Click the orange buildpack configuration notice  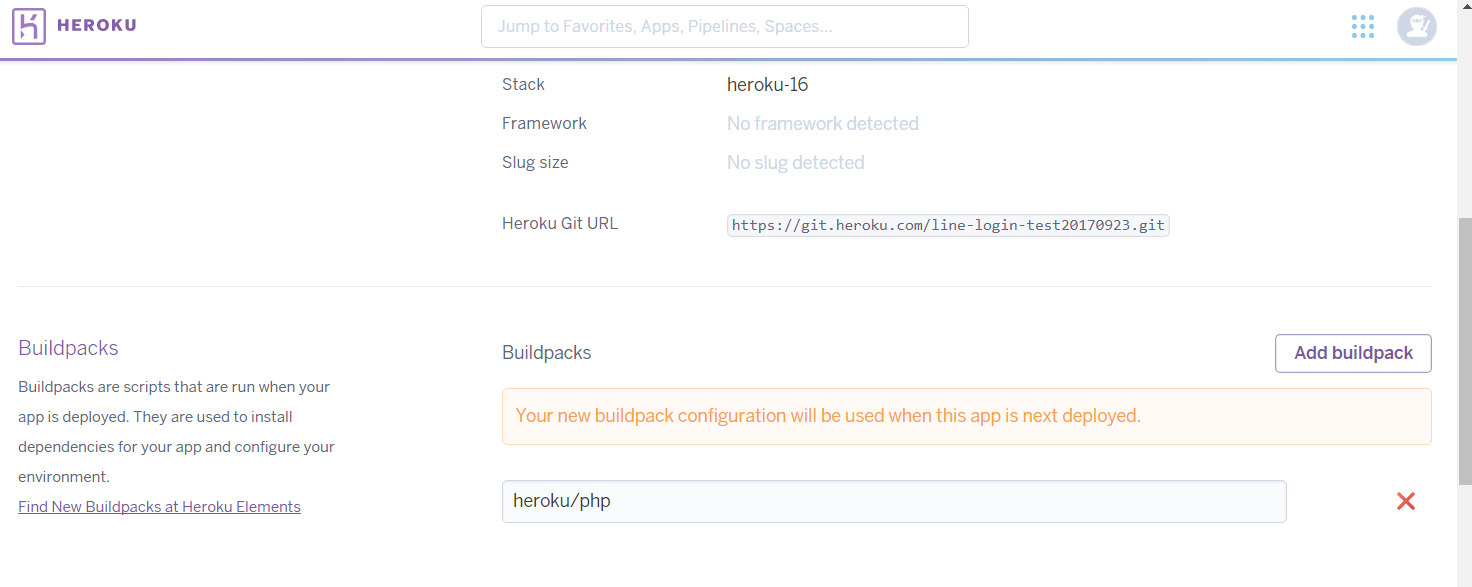click(967, 416)
